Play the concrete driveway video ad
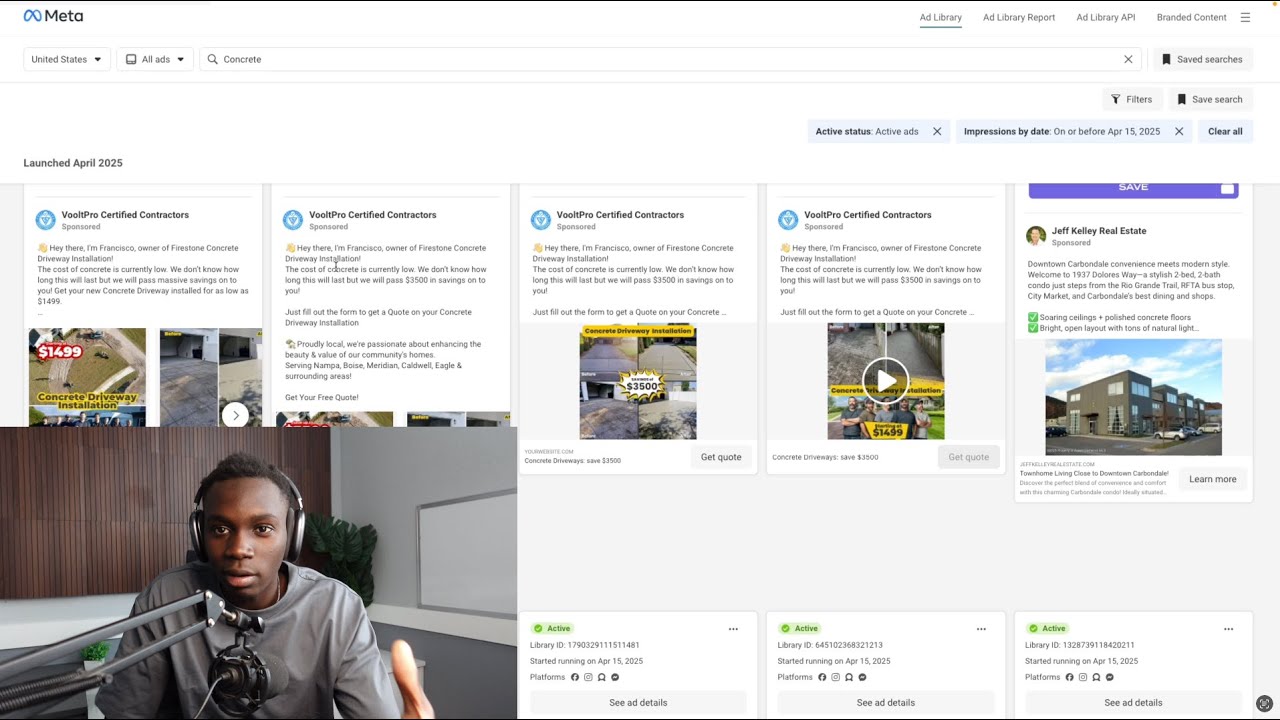Image resolution: width=1280 pixels, height=720 pixels. [x=886, y=381]
